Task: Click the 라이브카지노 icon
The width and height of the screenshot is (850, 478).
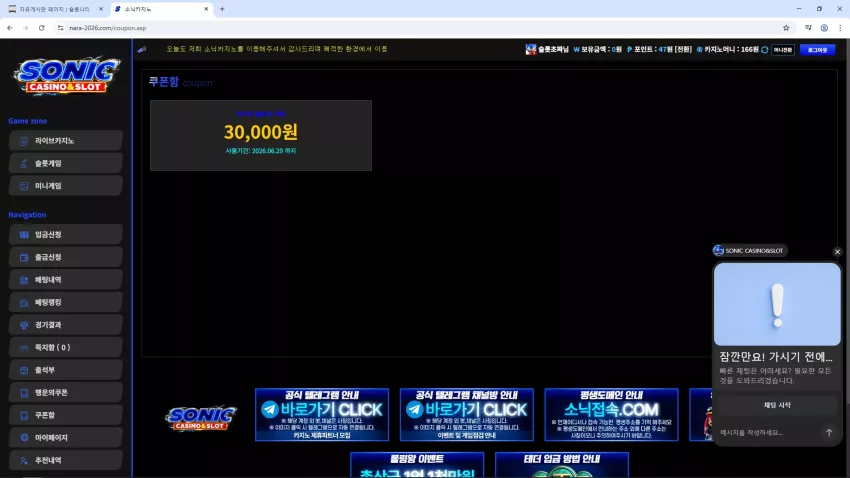Action: tap(24, 141)
